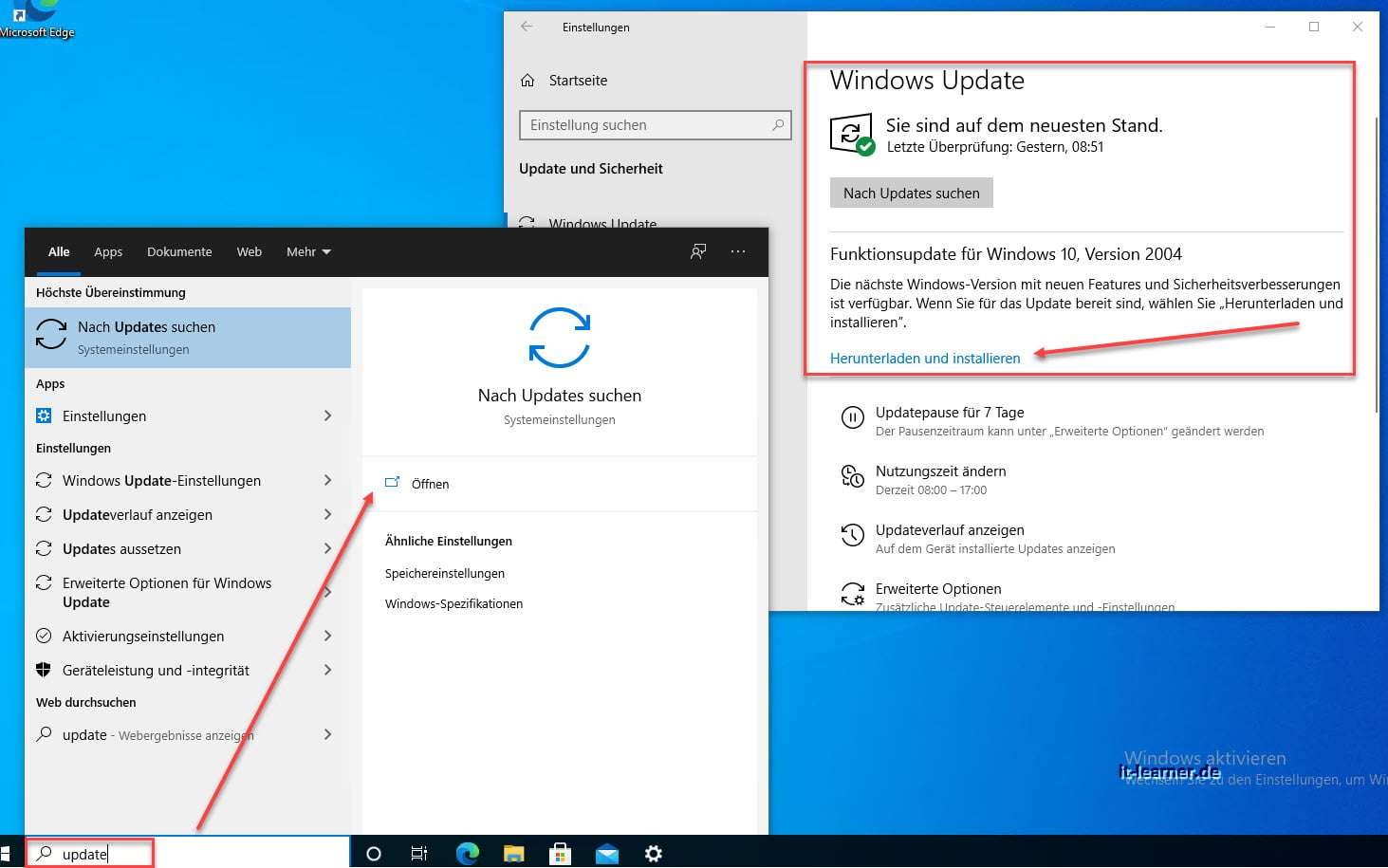Switch to the Dokumente tab

179,251
